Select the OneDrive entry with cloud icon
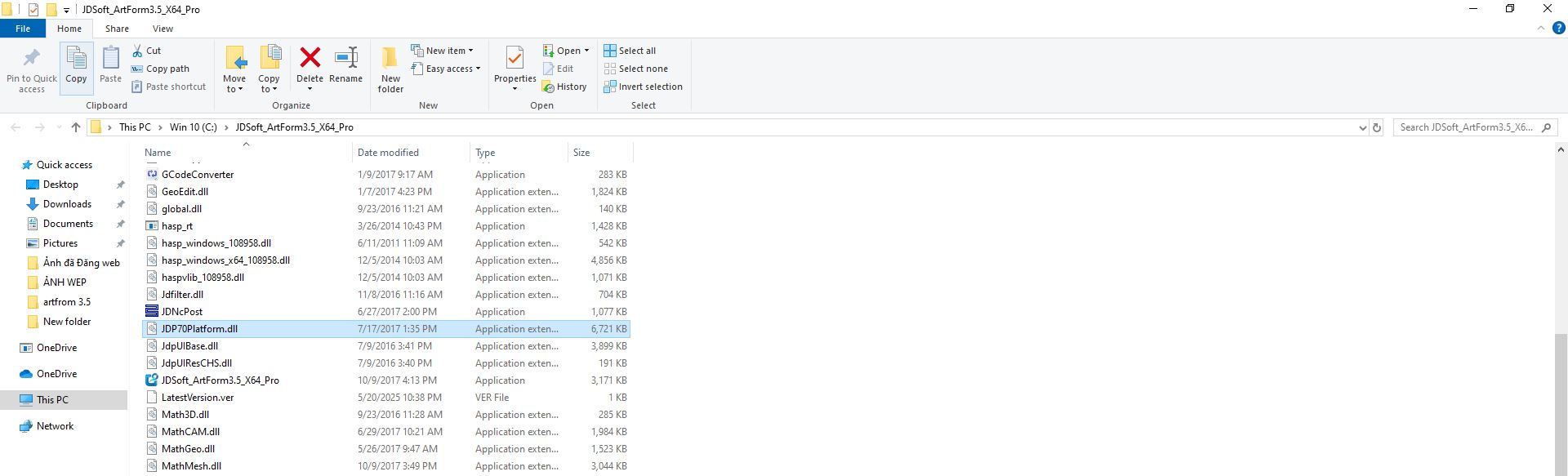The width and height of the screenshot is (1568, 476). (56, 374)
